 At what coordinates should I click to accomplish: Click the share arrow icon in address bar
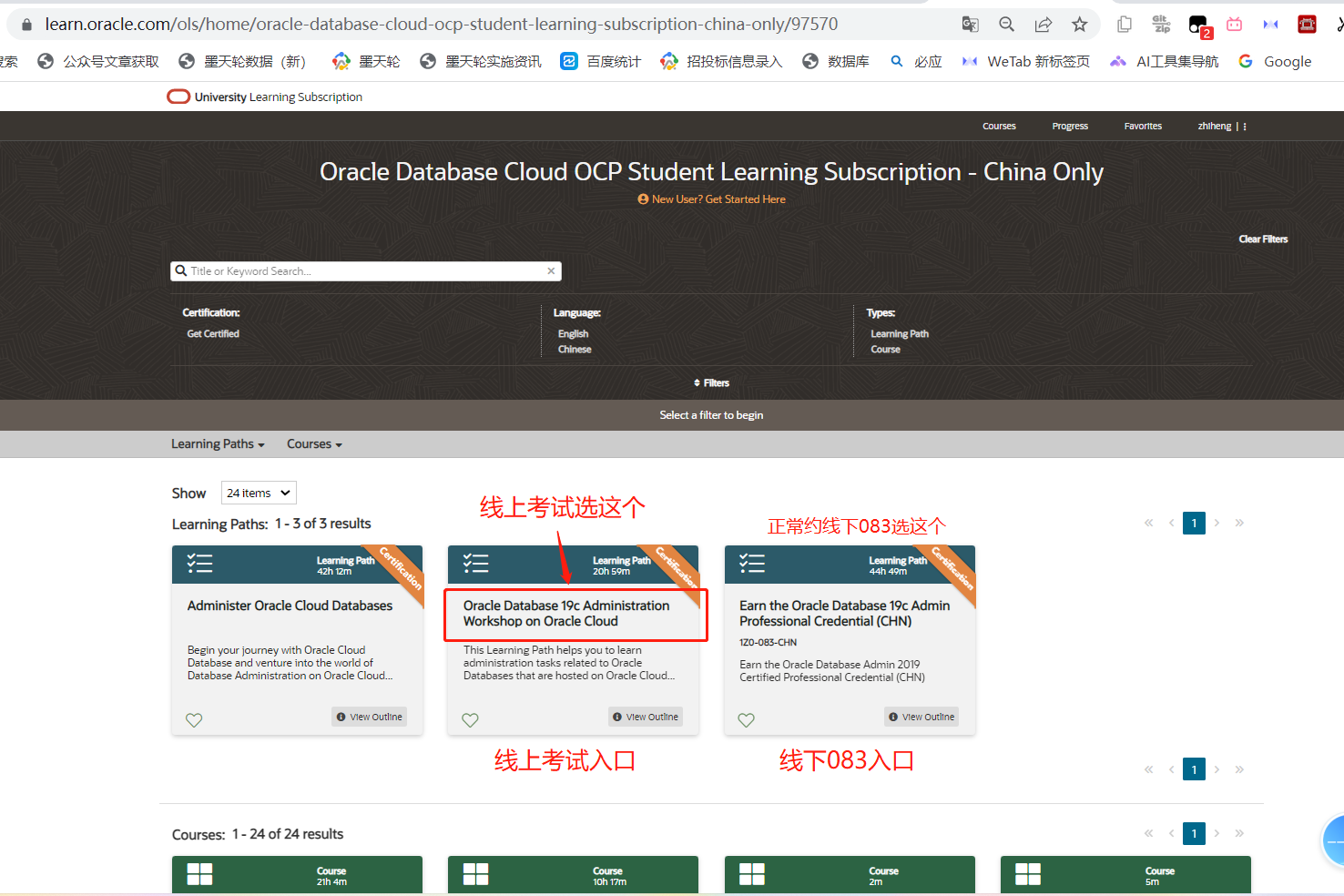tap(1043, 24)
